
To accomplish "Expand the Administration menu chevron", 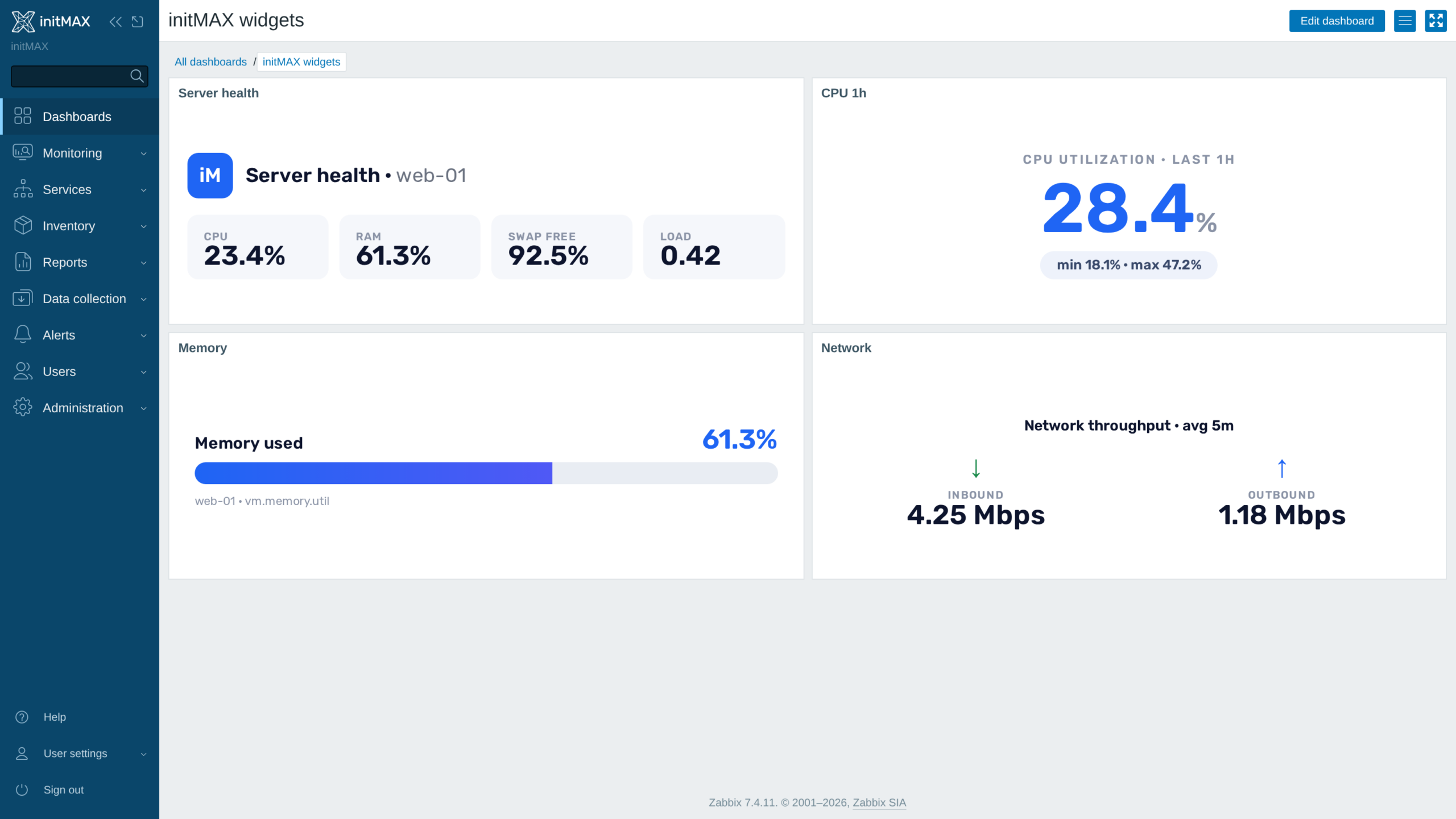I will coord(144,408).
